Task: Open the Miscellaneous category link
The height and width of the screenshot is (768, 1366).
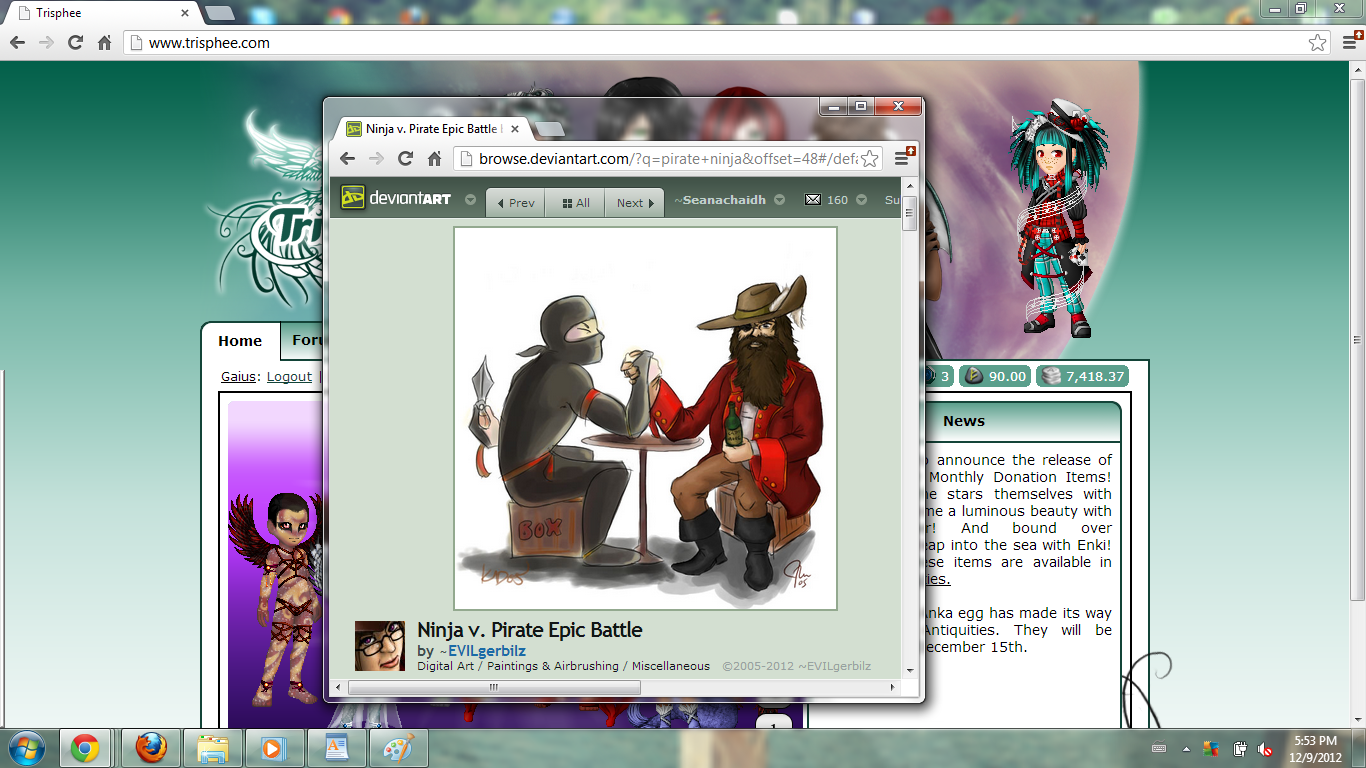Action: [x=671, y=666]
